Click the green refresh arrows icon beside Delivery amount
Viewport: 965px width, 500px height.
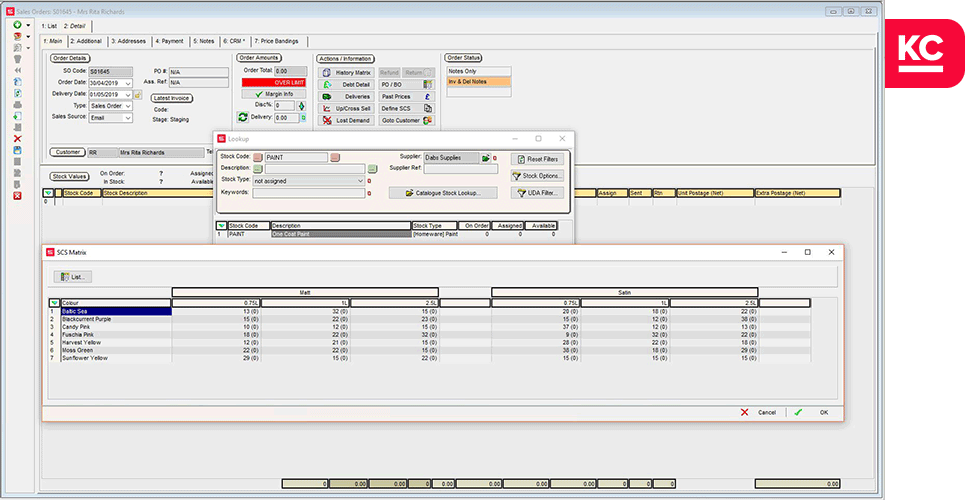[242, 117]
